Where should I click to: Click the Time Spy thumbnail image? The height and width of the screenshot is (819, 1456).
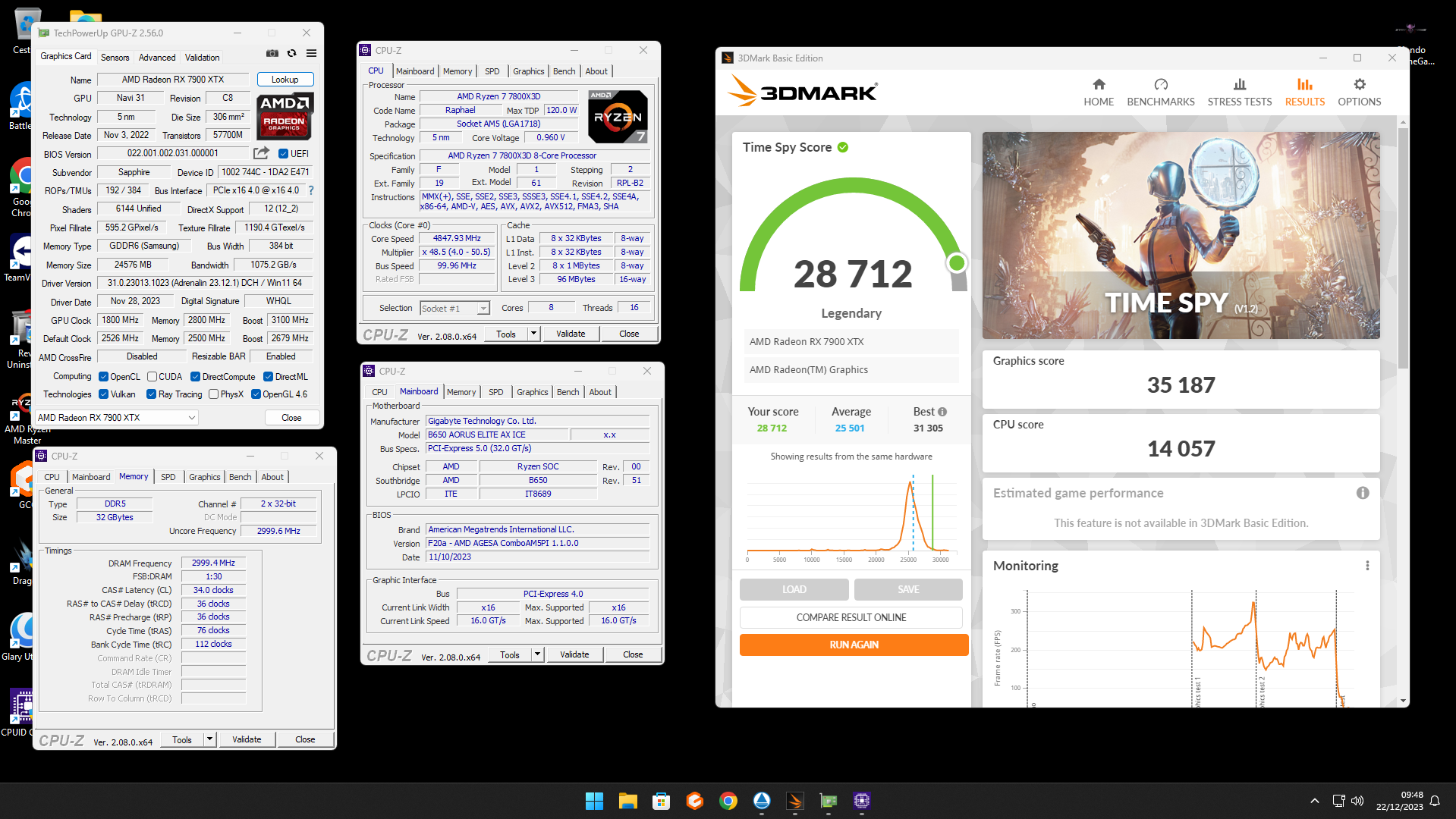[x=1181, y=235]
